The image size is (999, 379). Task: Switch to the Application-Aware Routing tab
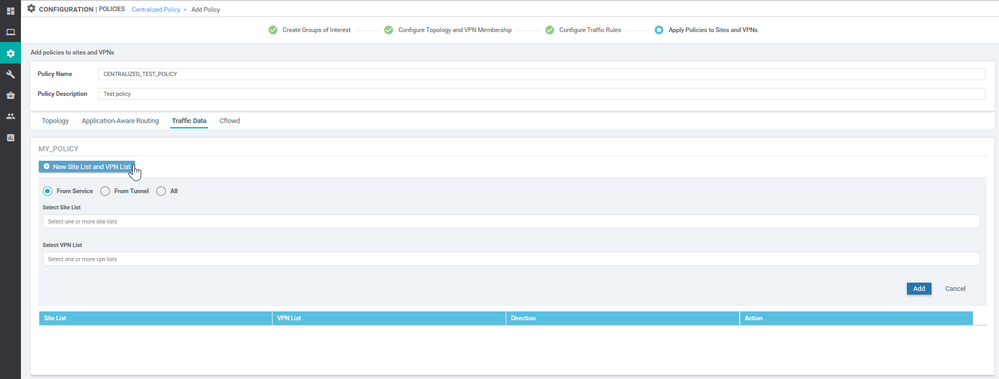click(x=120, y=120)
